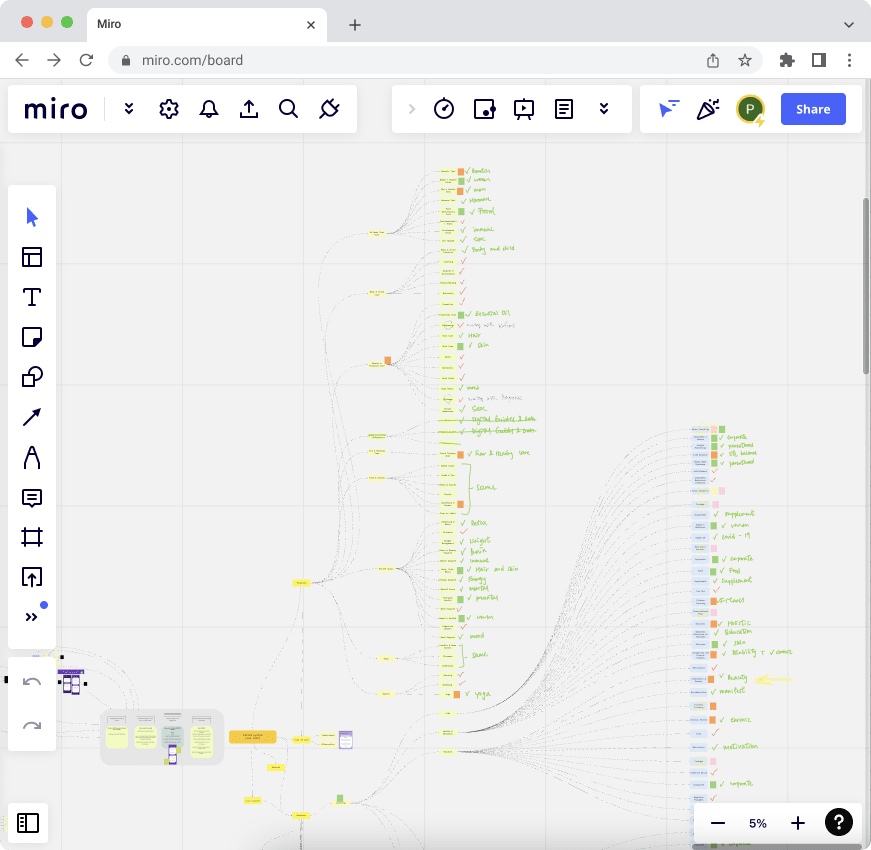Select the Miro browser tab
The height and width of the screenshot is (850, 871).
coord(207,24)
